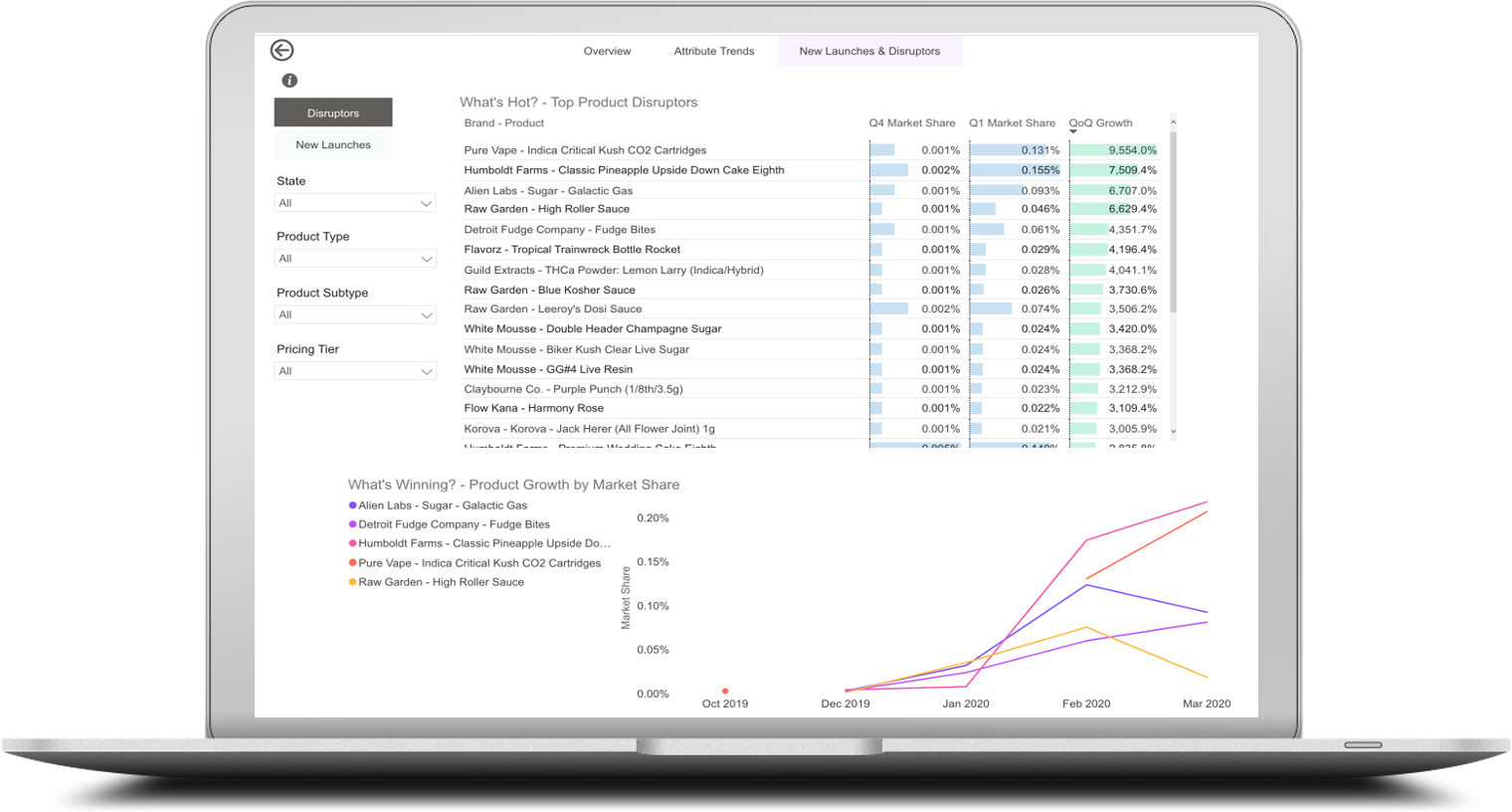
Task: Click Alien Labs legend color dot
Action: [352, 506]
